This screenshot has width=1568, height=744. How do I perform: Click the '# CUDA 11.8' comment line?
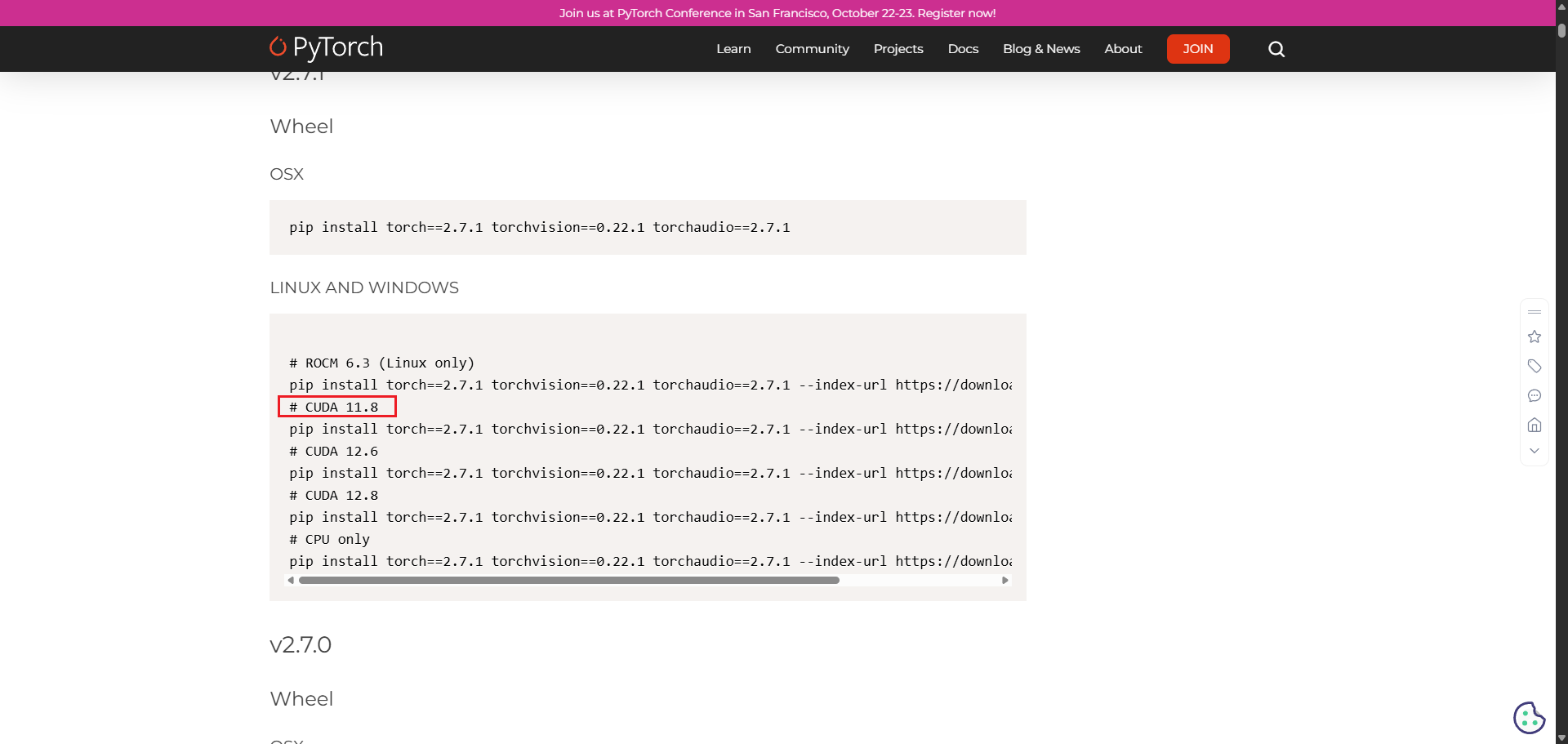click(333, 407)
